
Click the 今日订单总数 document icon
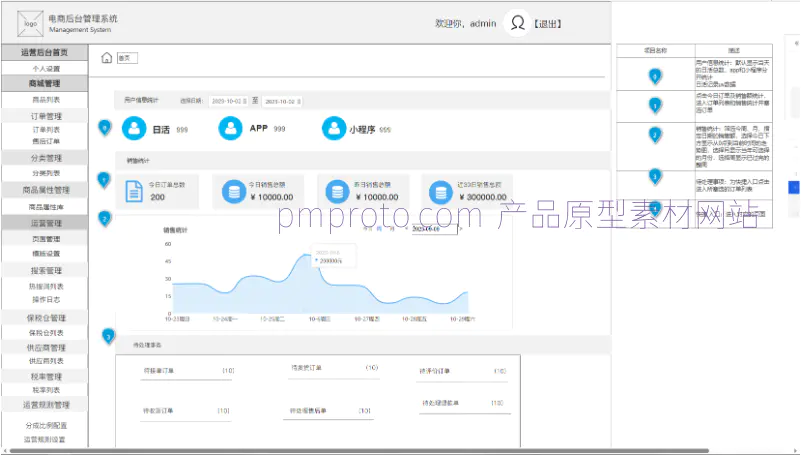click(x=134, y=191)
